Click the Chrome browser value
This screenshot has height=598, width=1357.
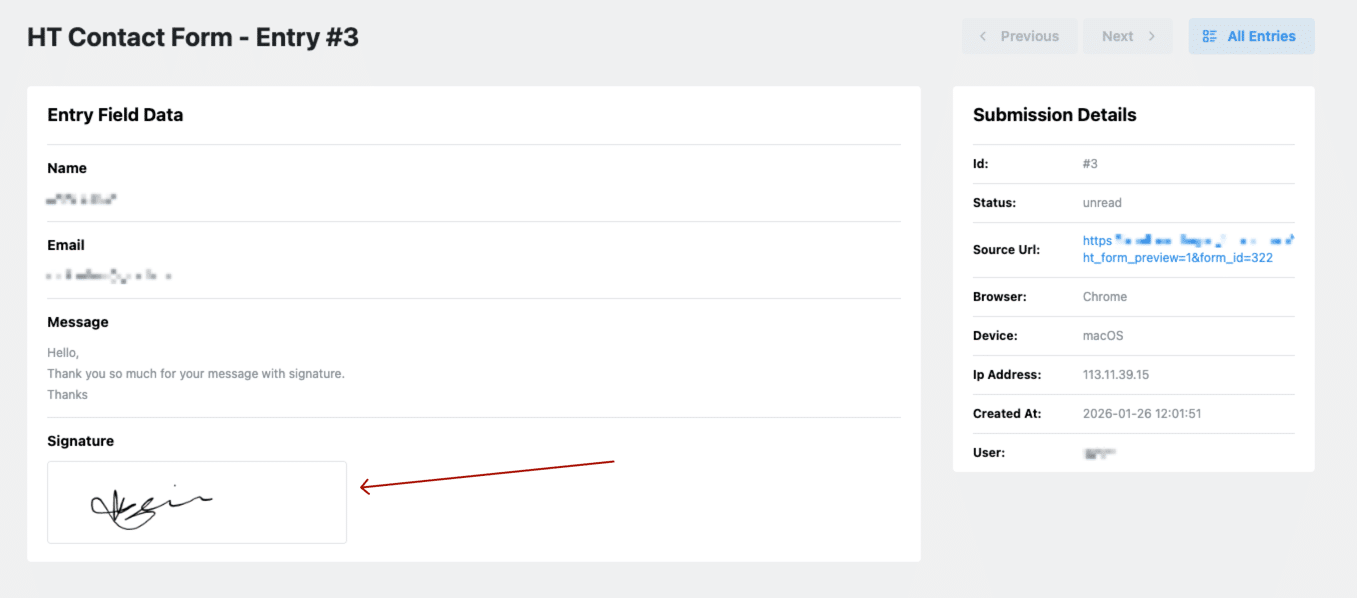coord(1104,297)
